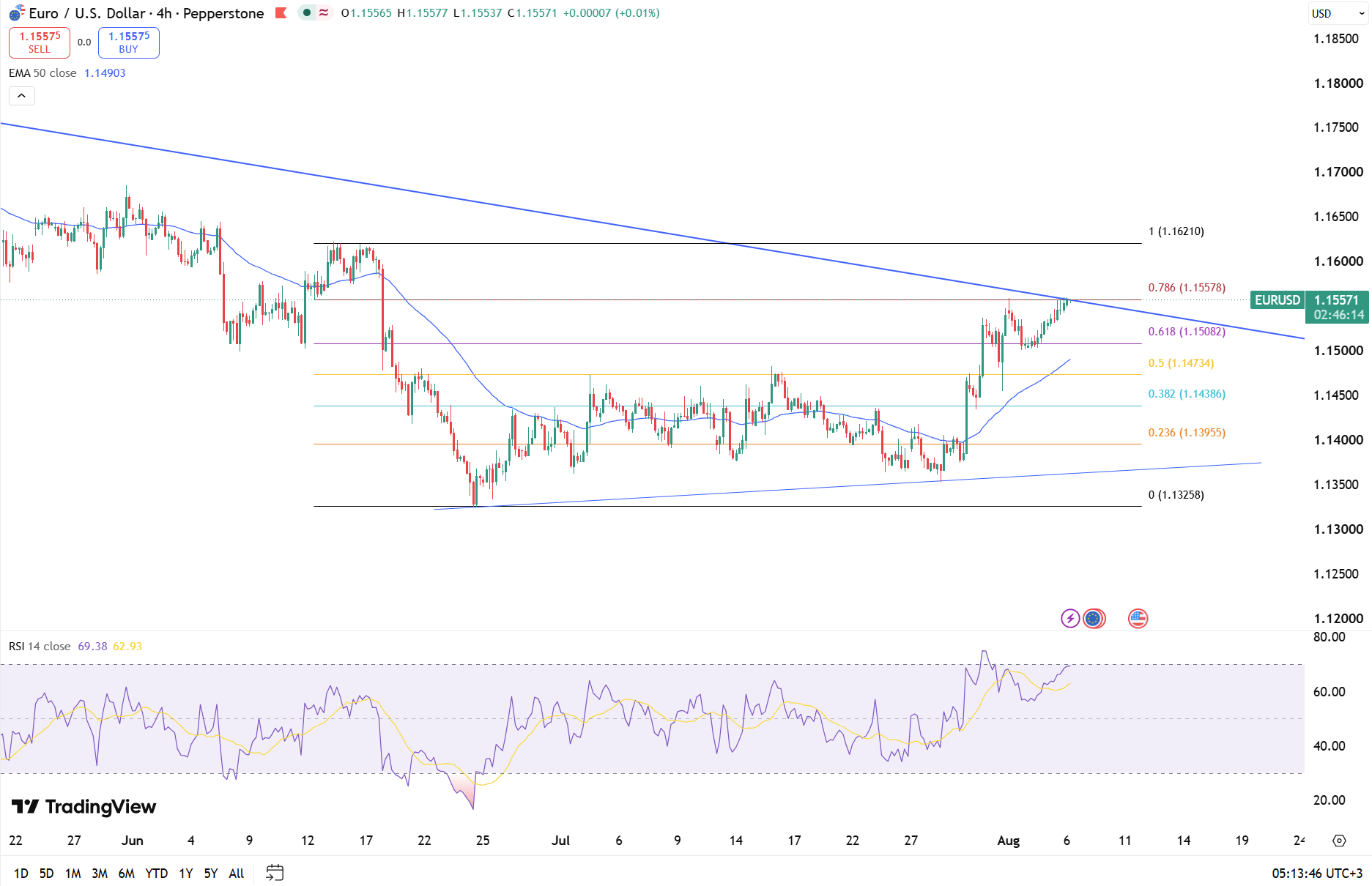Click the red flag marker icon
The image size is (1372, 886).
tap(281, 12)
